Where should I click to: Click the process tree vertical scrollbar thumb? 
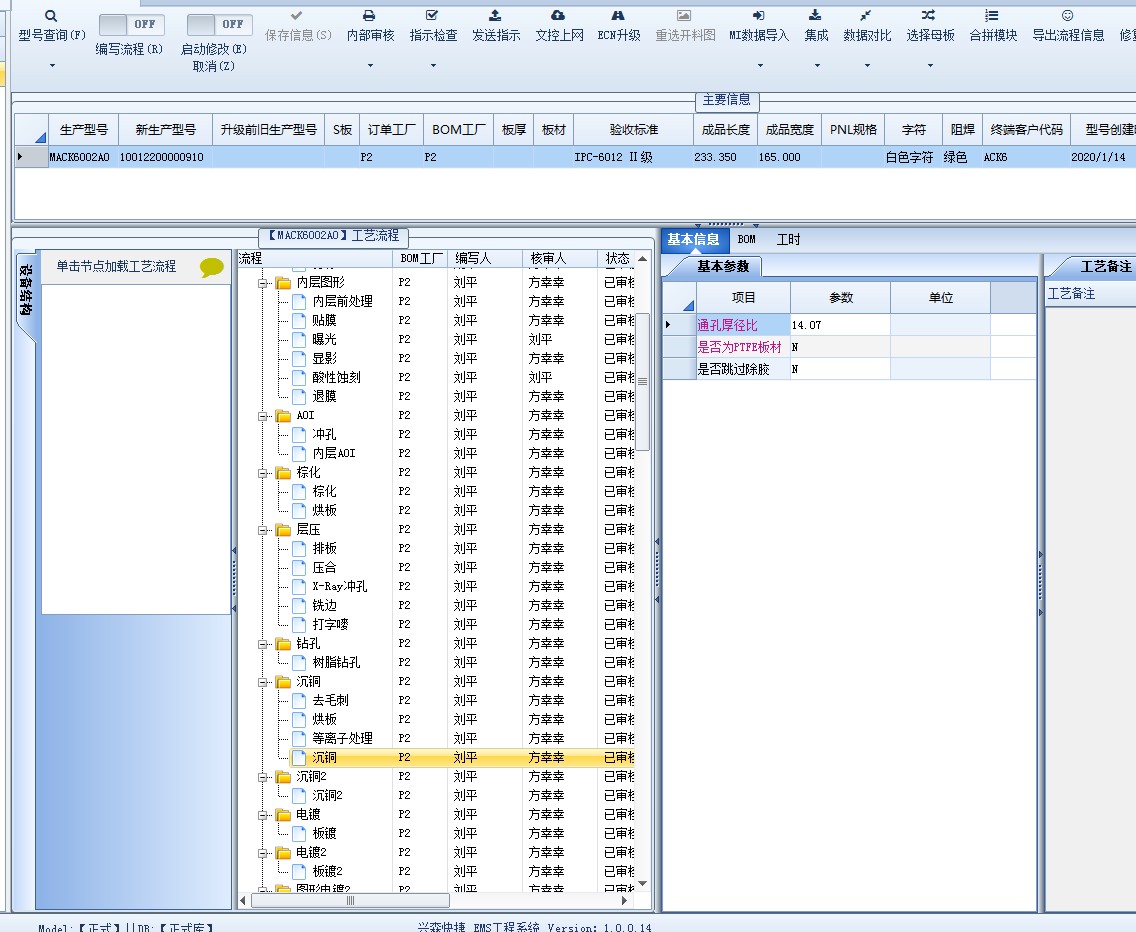click(643, 381)
